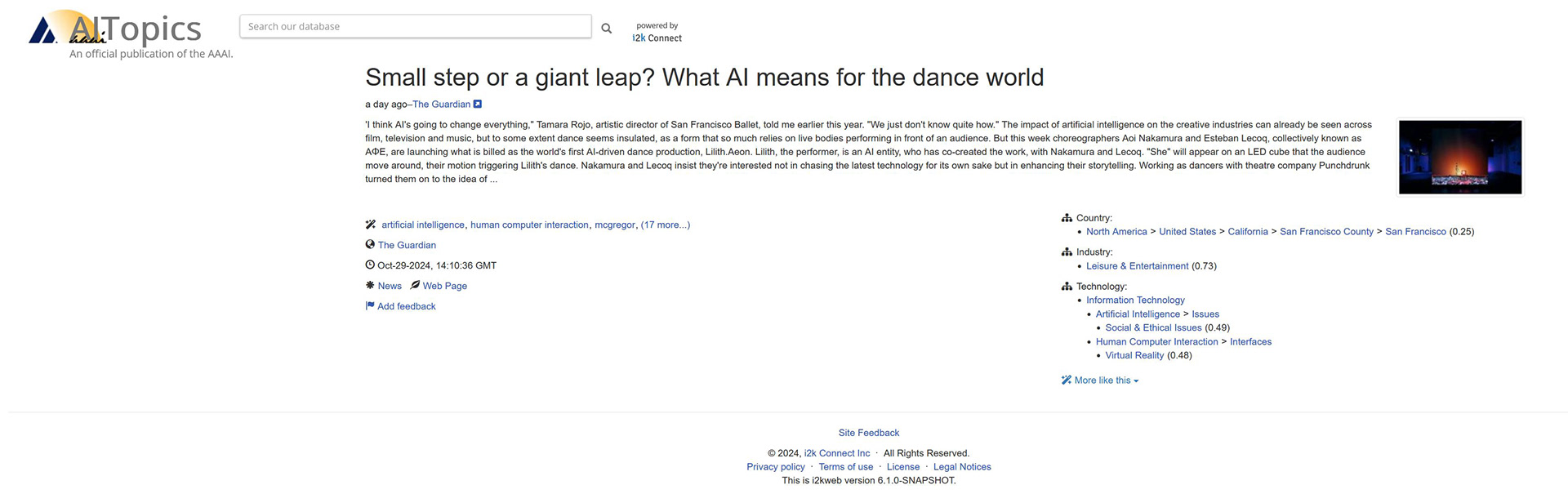Open the "human computer interaction" tag
This screenshot has width=1568, height=494.
tap(529, 225)
